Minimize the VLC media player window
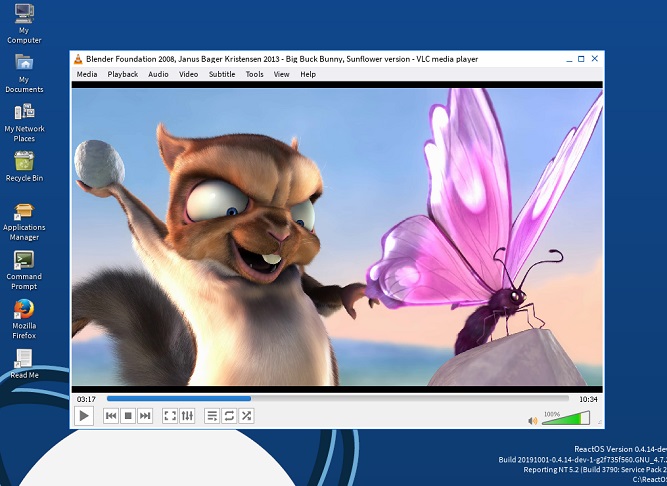 tap(569, 59)
